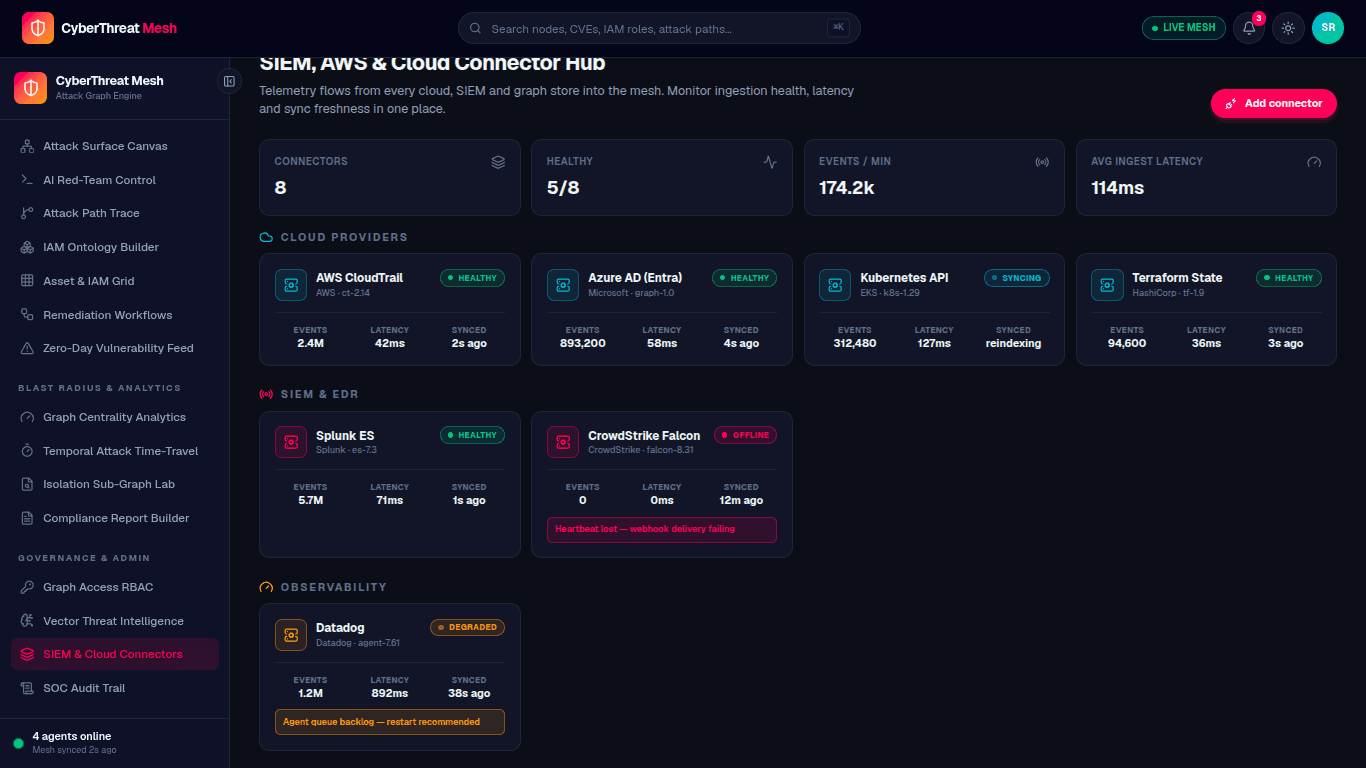Click CrowdStrike synced value '12m ago'
The height and width of the screenshot is (768, 1366).
point(741,500)
